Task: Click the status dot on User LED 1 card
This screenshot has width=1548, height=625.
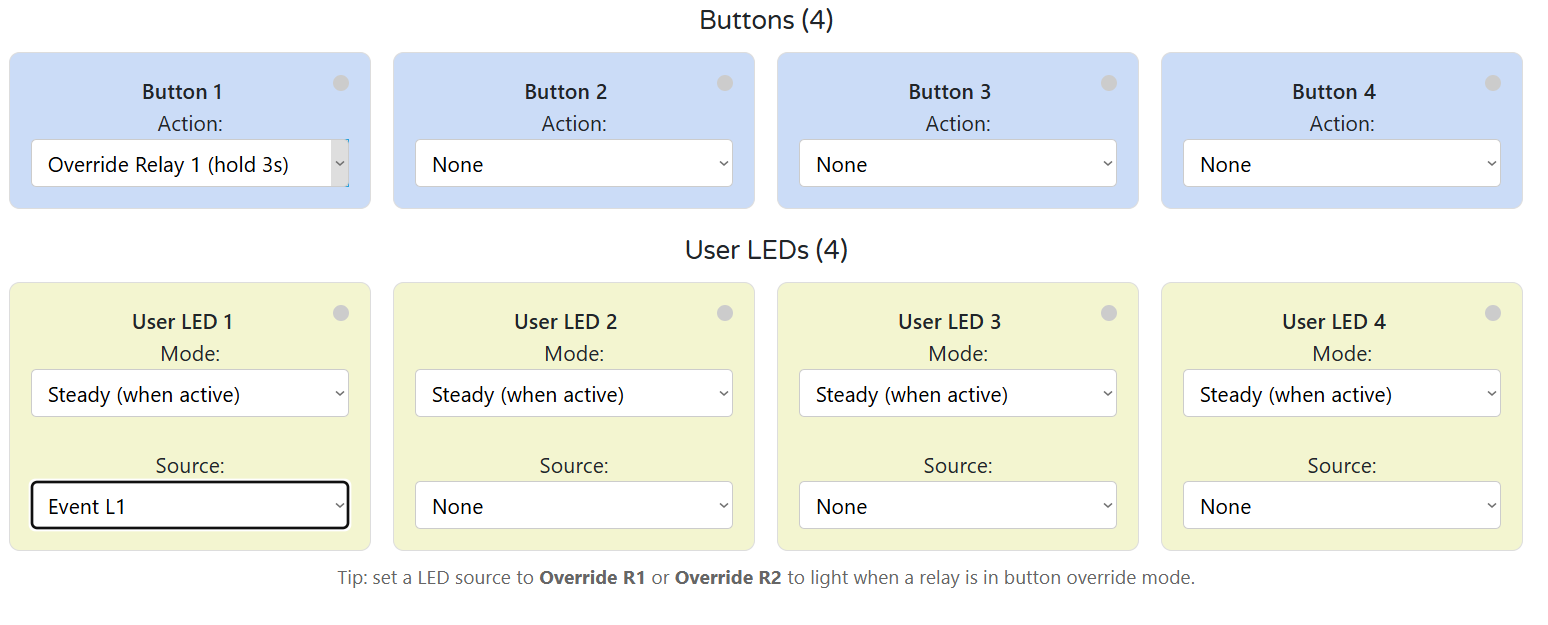Action: coord(341,313)
